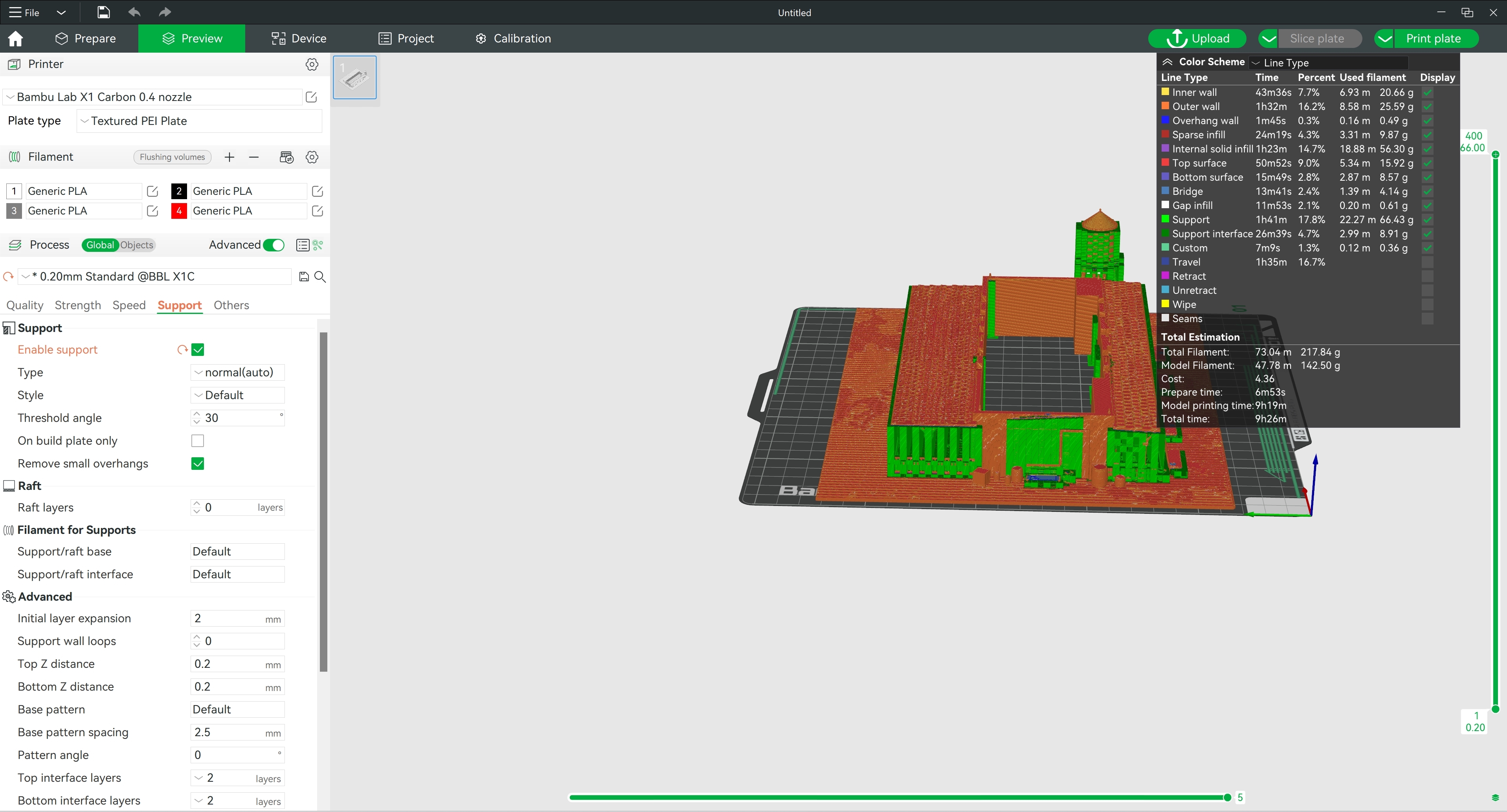Hide Travel lines display checkbox
Image resolution: width=1507 pixels, height=812 pixels.
[1428, 262]
